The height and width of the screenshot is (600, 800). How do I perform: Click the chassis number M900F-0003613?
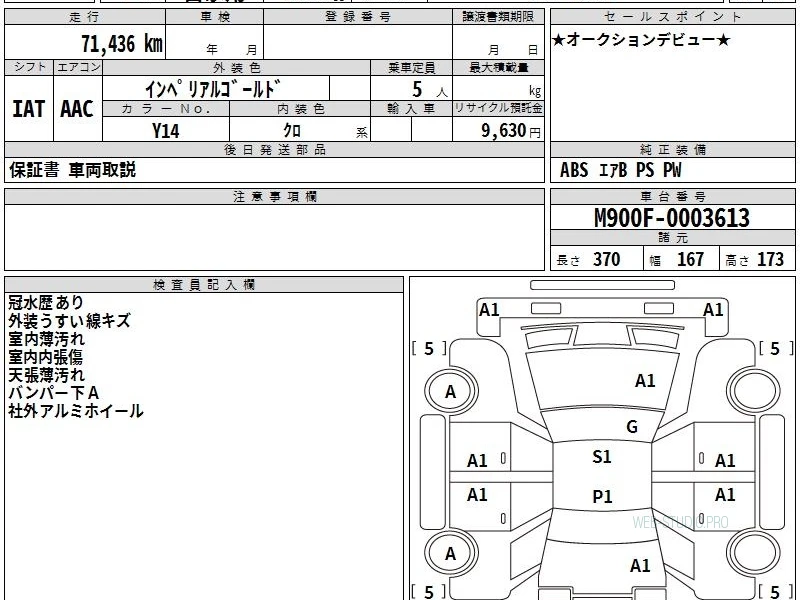[x=672, y=218]
